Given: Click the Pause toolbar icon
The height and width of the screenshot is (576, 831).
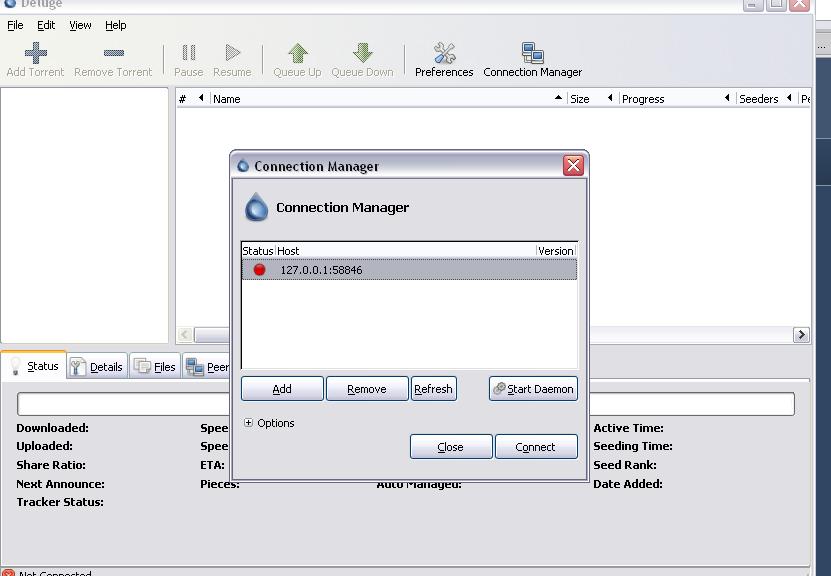Looking at the screenshot, I should pos(189,52).
